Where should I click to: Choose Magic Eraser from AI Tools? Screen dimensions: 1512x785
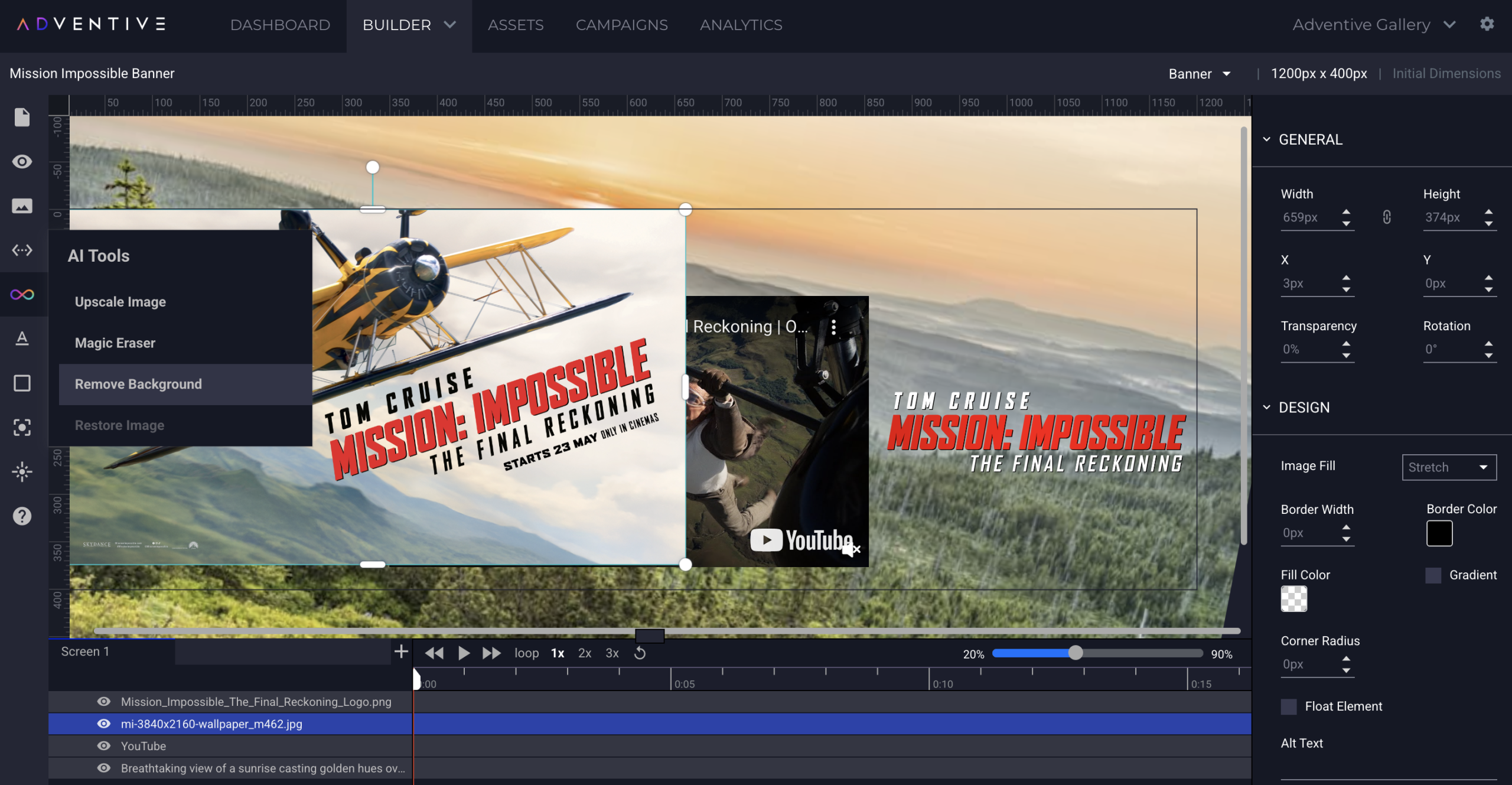(x=185, y=343)
